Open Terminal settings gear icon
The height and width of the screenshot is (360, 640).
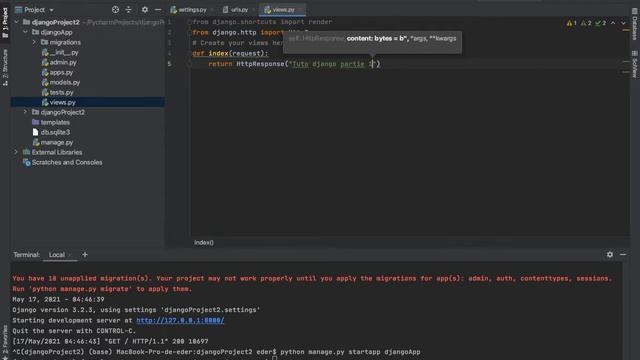[610, 254]
